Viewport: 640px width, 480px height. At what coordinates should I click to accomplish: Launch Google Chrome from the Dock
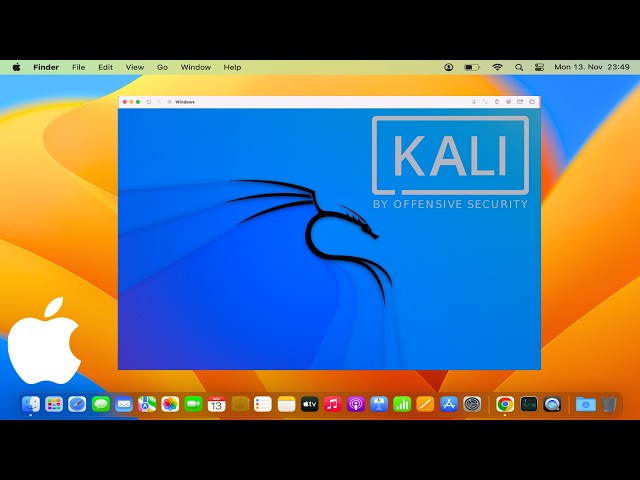(x=505, y=404)
